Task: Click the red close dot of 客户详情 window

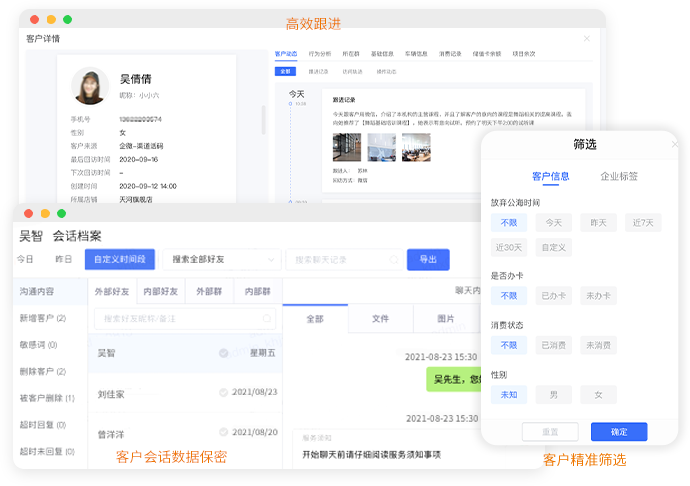Action: coord(34,19)
